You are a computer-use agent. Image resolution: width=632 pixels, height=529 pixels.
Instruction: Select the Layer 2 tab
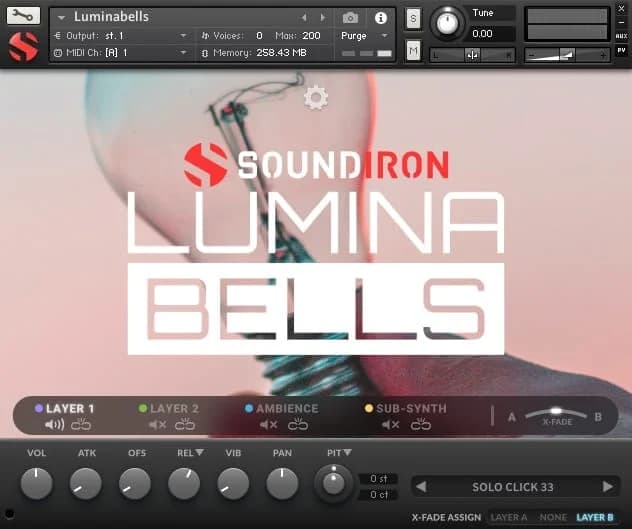pos(174,408)
